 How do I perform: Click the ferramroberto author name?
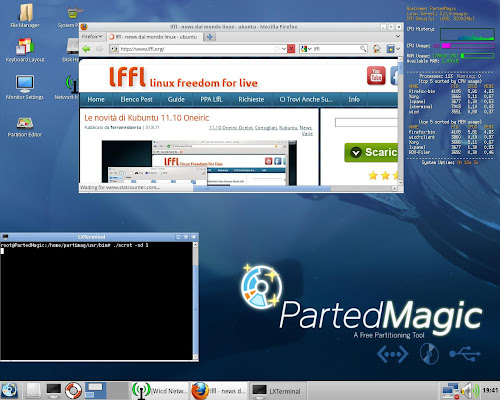tap(126, 128)
